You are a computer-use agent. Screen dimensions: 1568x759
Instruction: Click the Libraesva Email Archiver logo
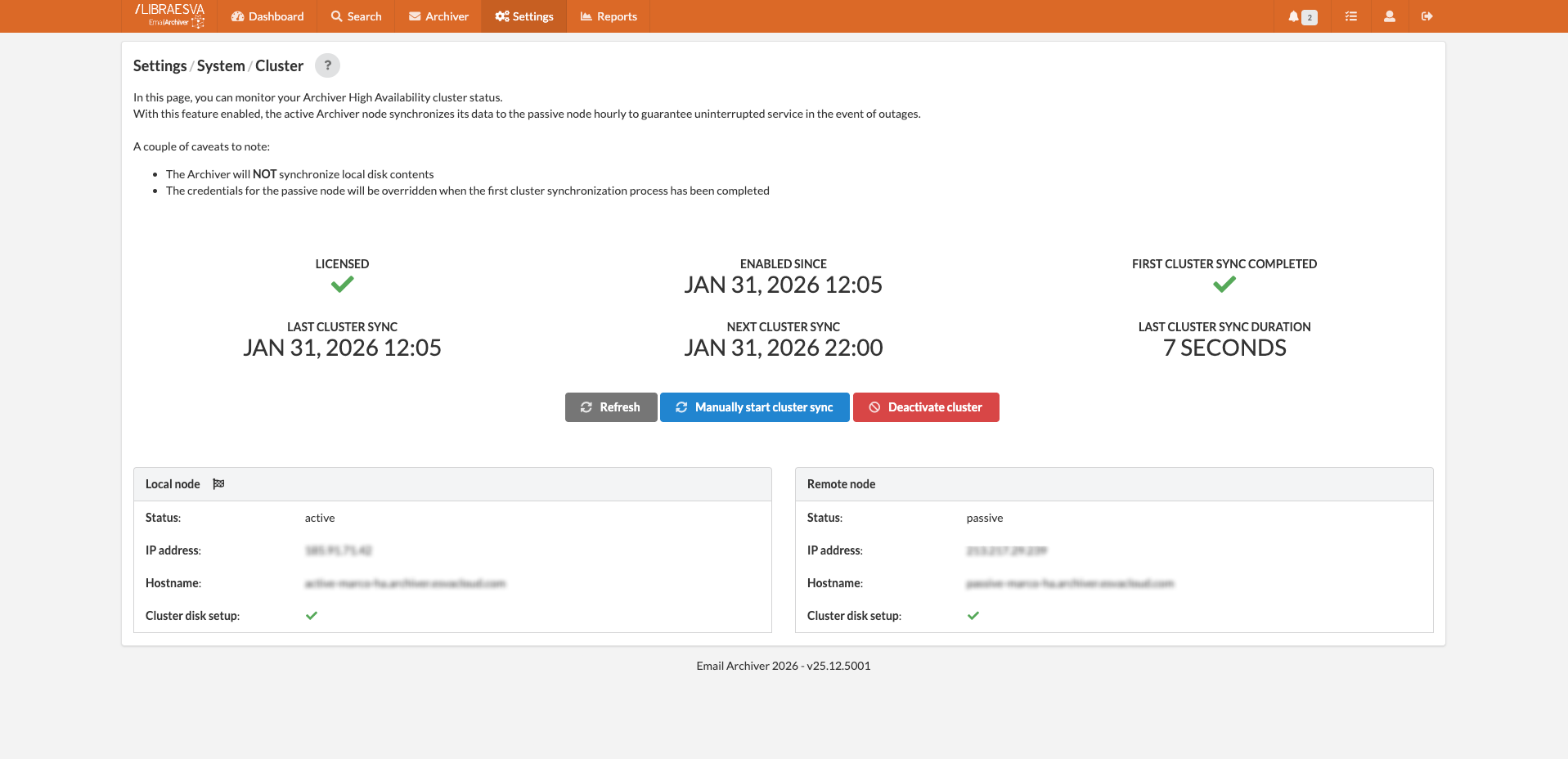pos(169,16)
